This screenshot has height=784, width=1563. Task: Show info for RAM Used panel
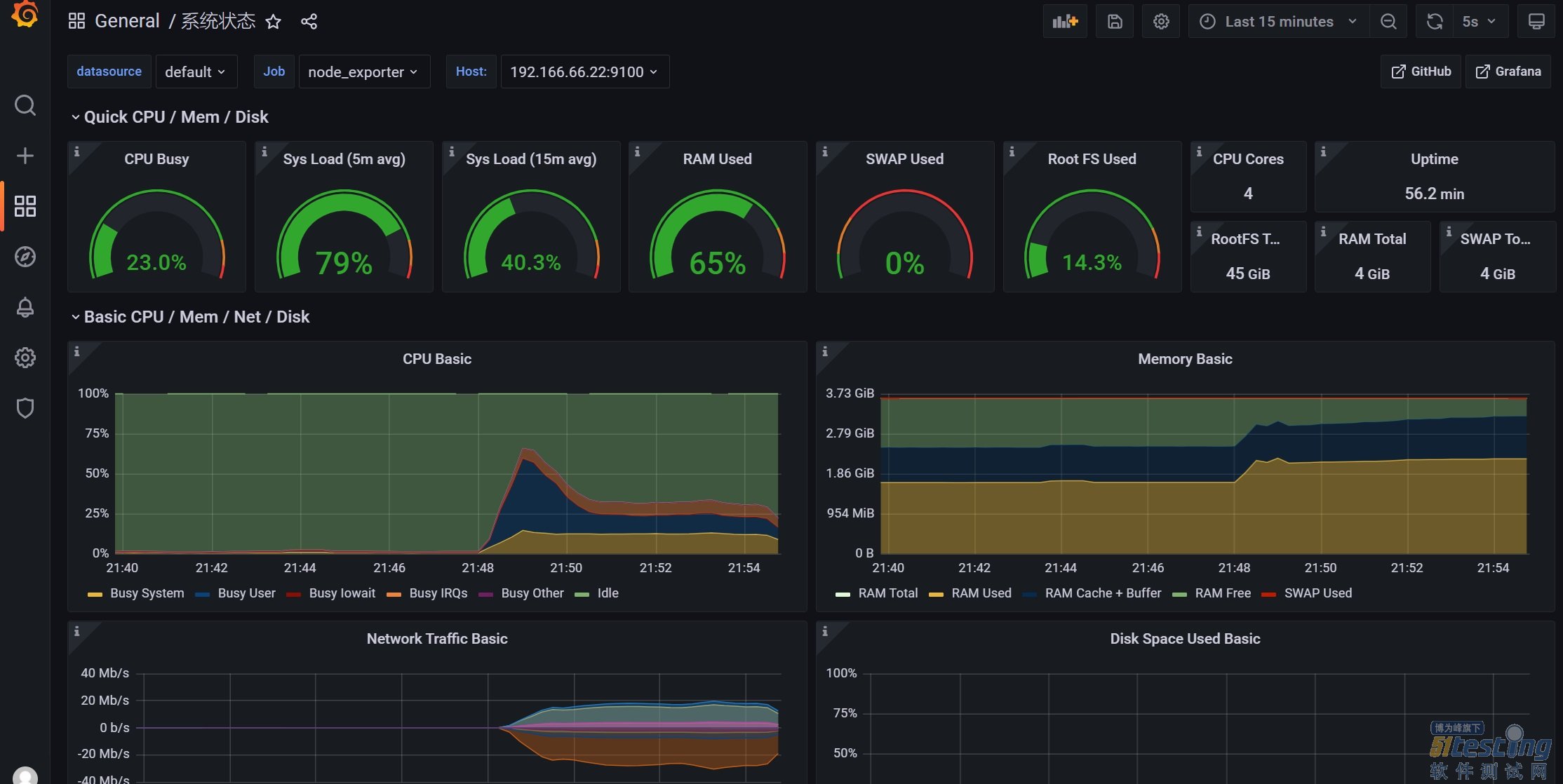[638, 151]
